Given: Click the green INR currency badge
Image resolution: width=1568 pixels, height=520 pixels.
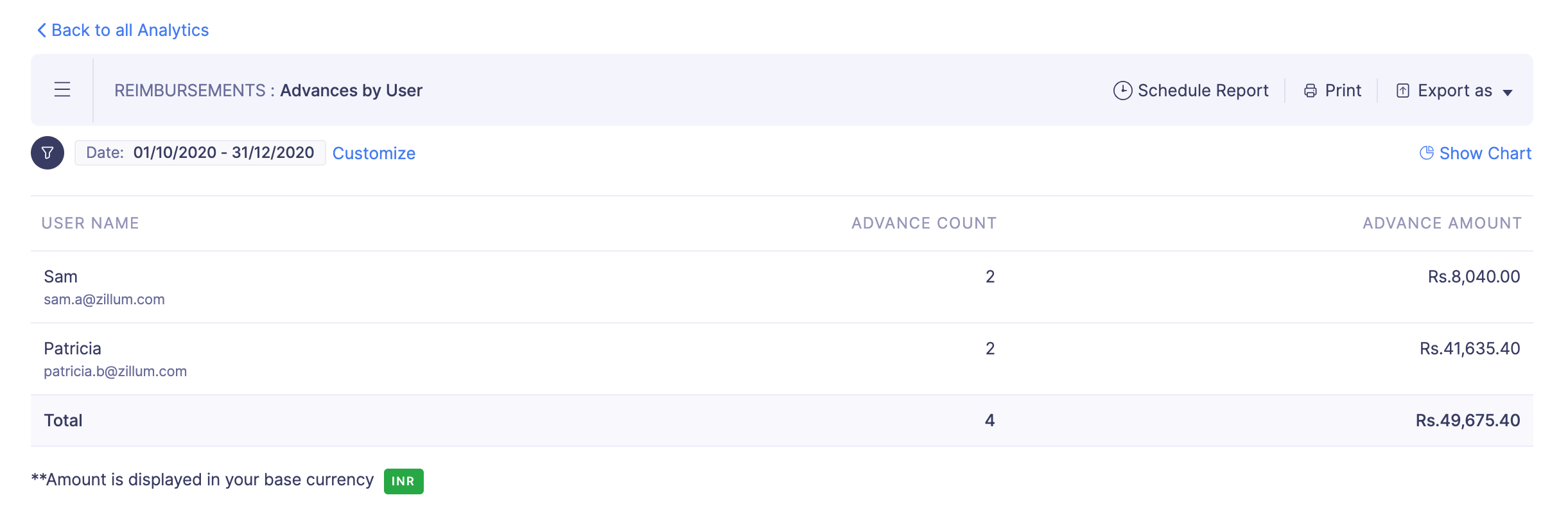Looking at the screenshot, I should pyautogui.click(x=403, y=481).
